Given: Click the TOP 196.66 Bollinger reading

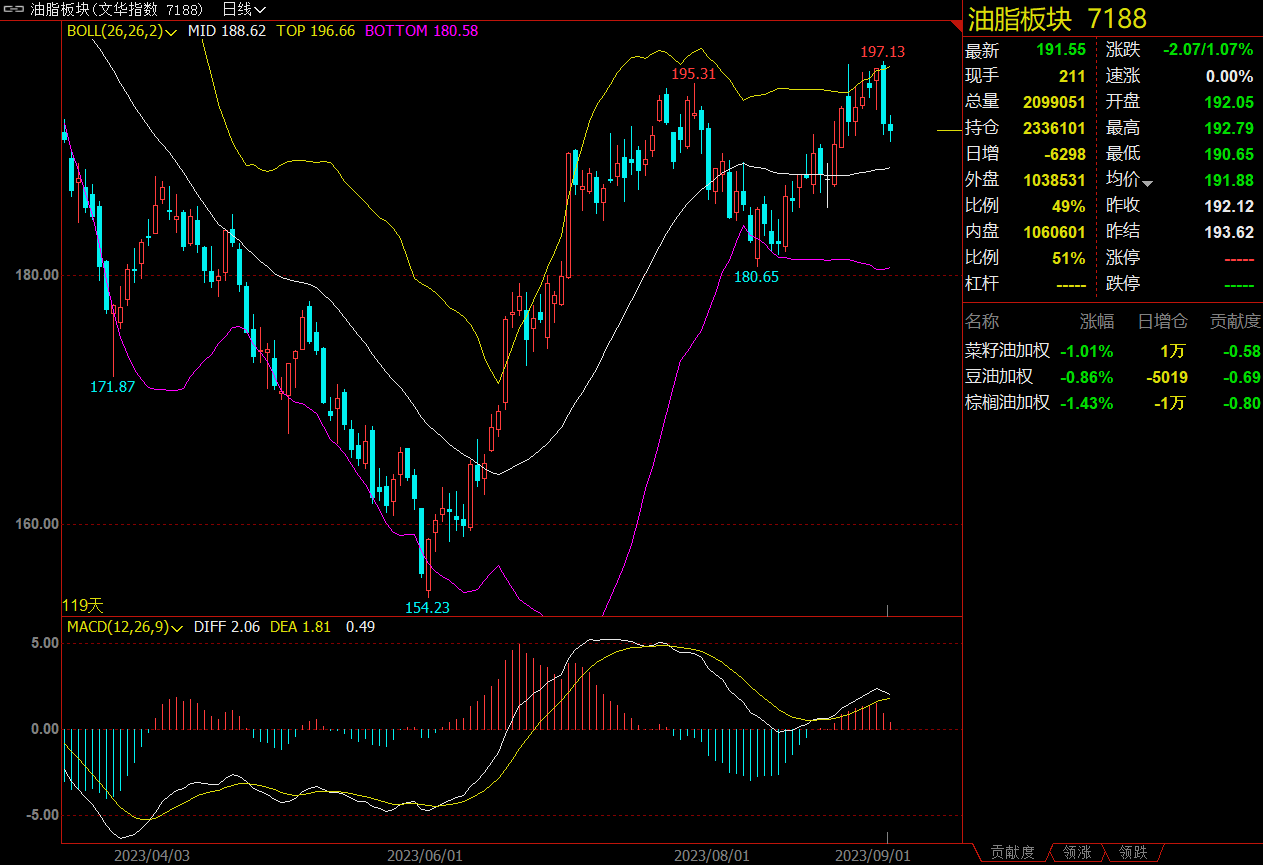Looking at the screenshot, I should point(316,31).
